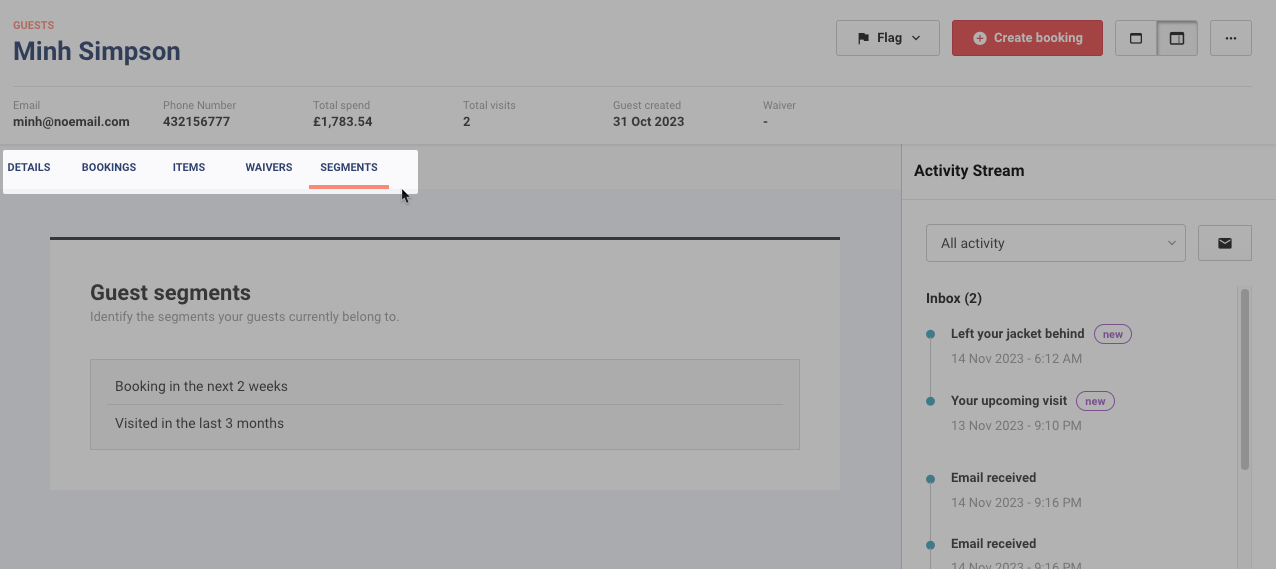Click the email address minh@noemail.com
Screen dimensions: 1276x569
point(71,122)
